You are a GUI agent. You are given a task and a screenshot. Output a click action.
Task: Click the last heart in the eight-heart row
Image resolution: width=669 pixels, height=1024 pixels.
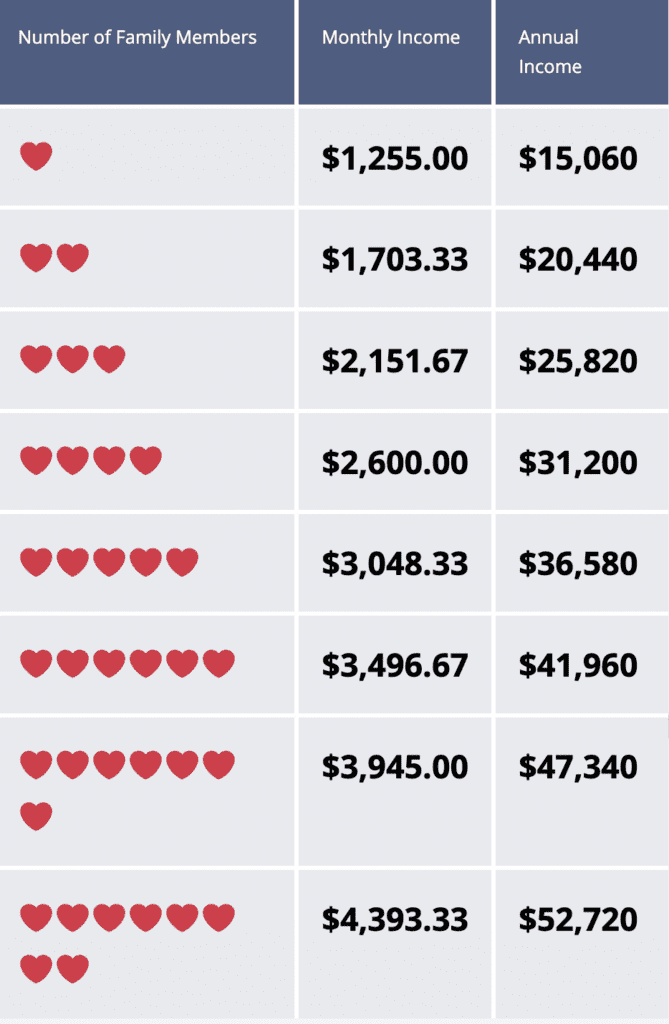tap(72, 968)
